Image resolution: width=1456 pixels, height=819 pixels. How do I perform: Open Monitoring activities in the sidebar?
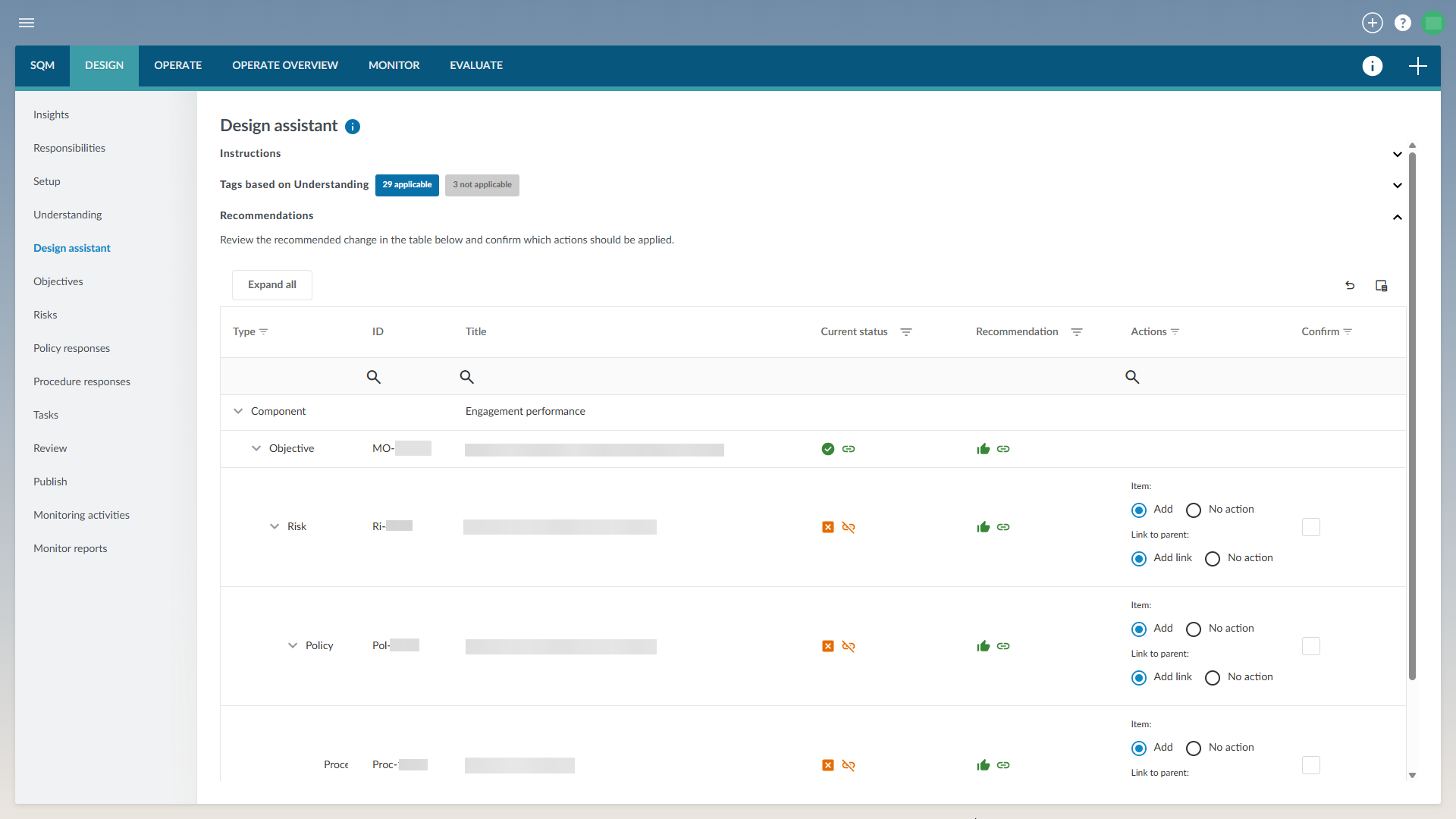[81, 516]
